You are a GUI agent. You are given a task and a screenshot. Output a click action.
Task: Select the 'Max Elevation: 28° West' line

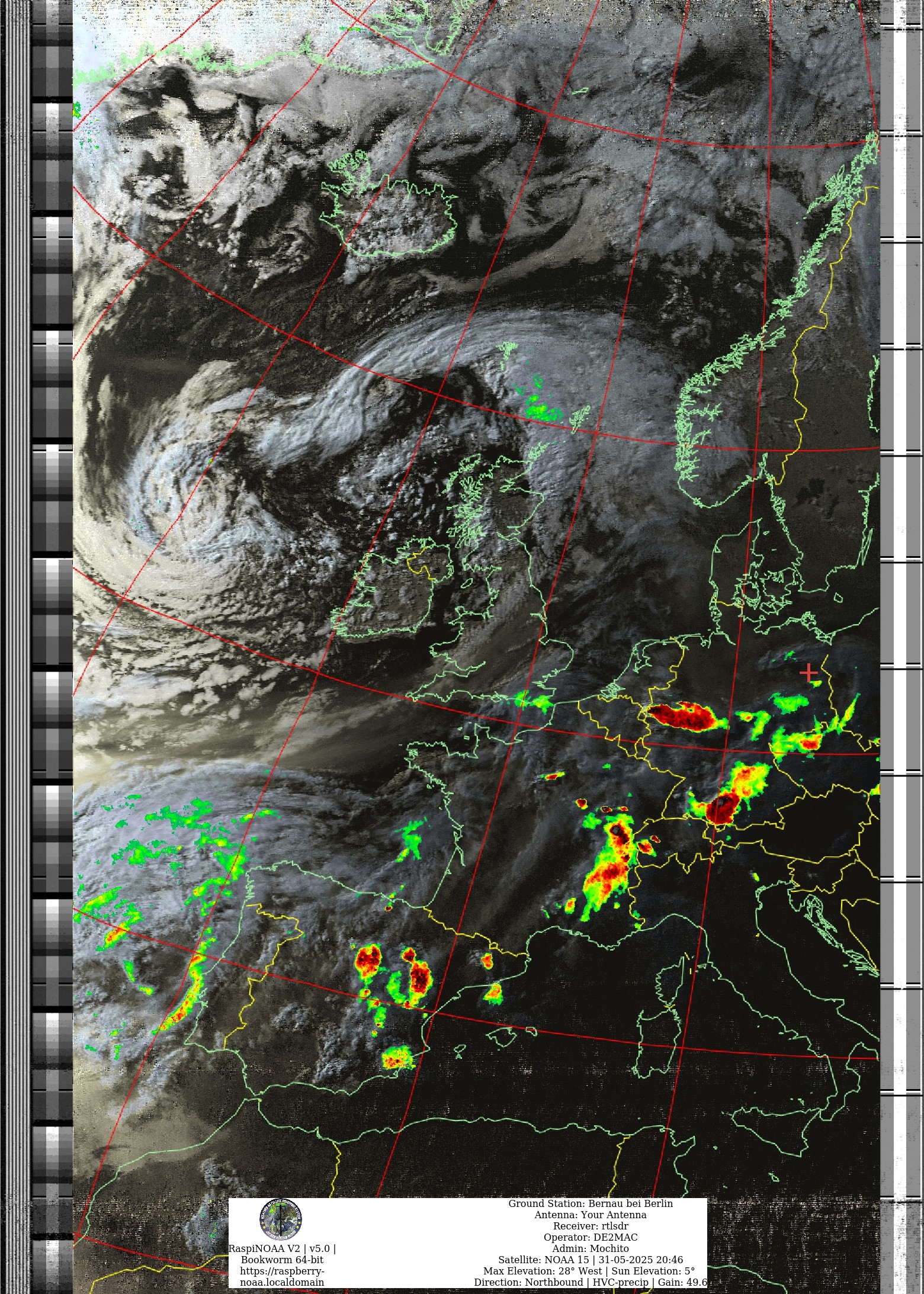[x=591, y=1271]
